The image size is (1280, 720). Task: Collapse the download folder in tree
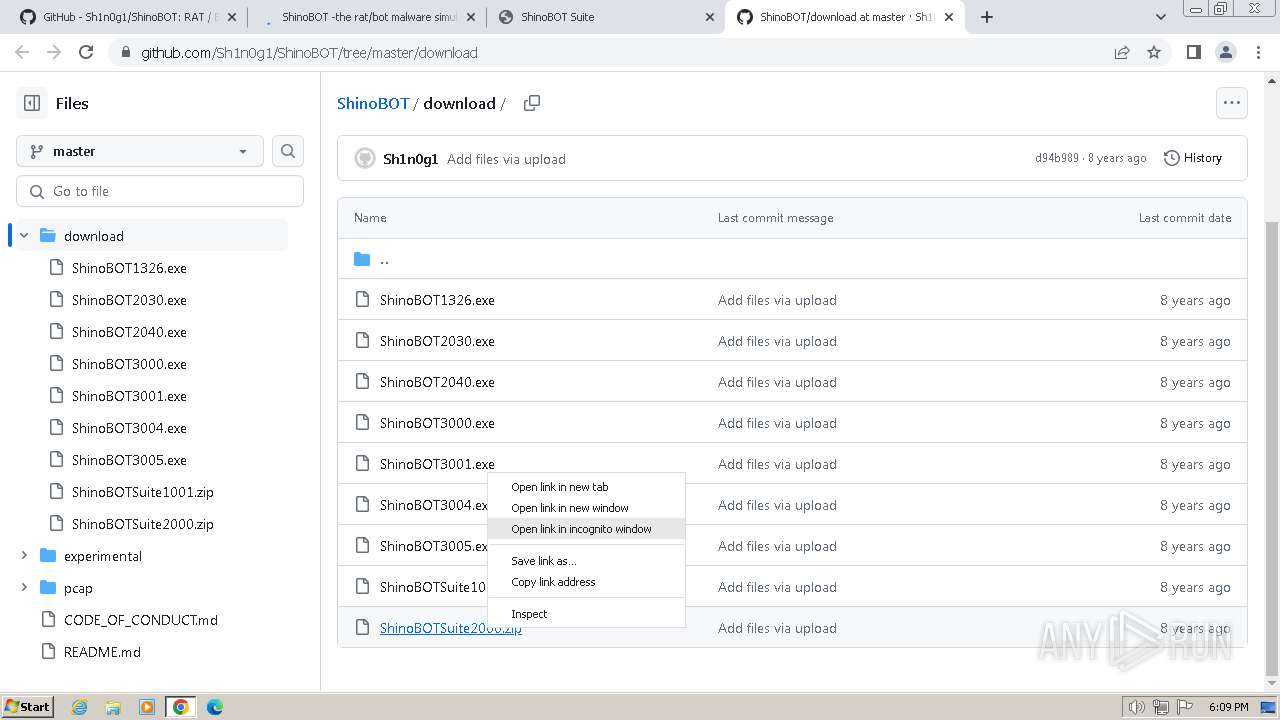tap(24, 236)
